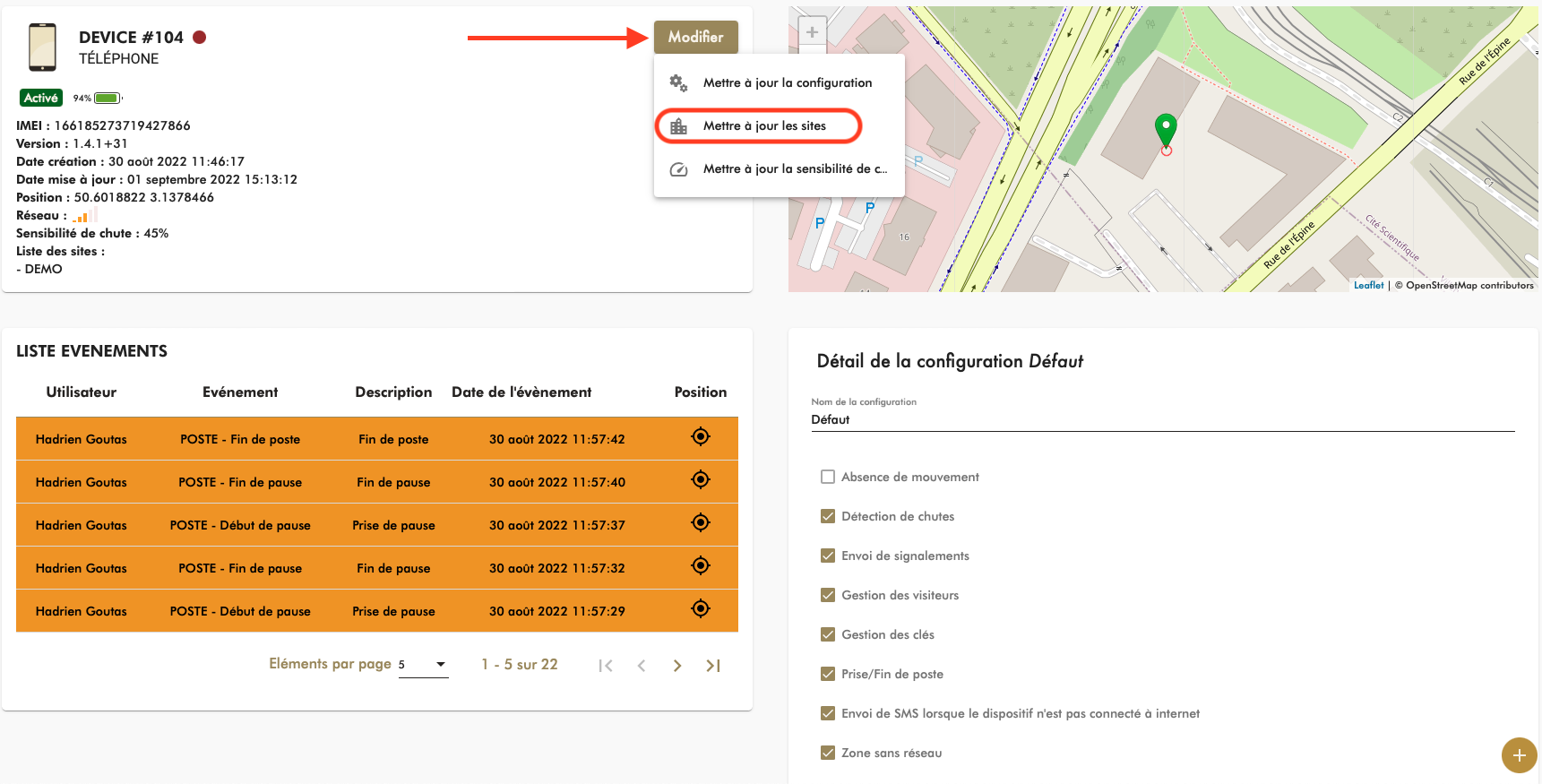Viewport: 1542px width, 784px height.
Task: Locate the 11:57:37 Prise de pause event position
Action: coord(701,522)
